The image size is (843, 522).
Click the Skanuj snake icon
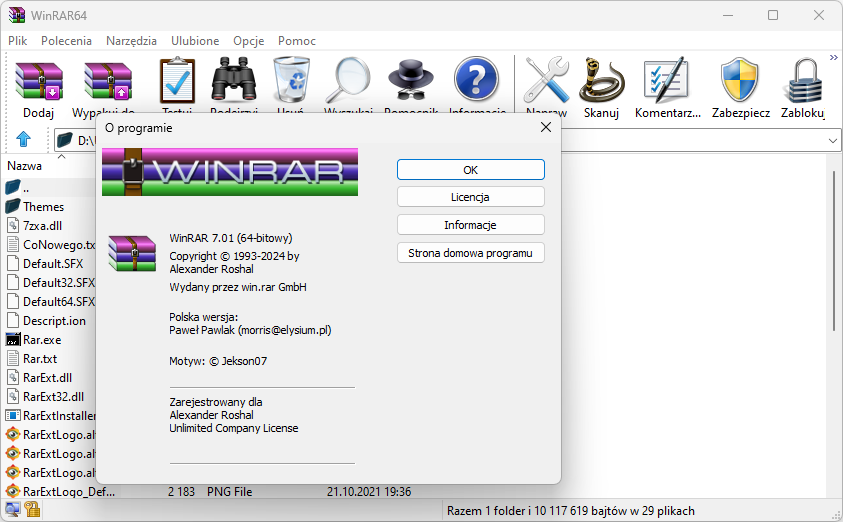point(602,80)
